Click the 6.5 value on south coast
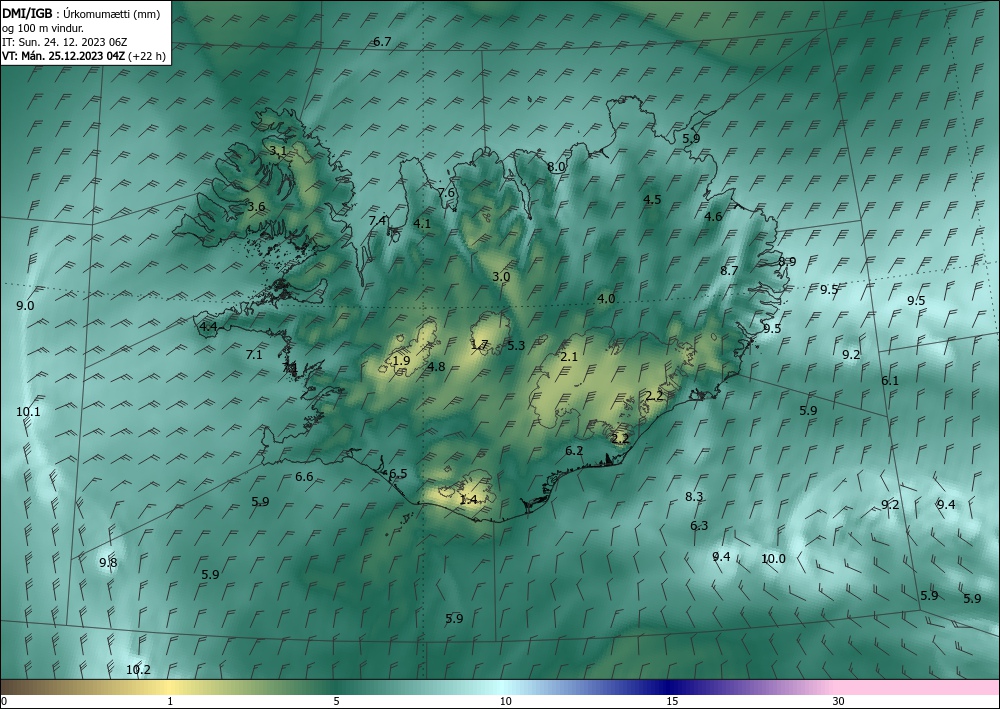 (398, 474)
